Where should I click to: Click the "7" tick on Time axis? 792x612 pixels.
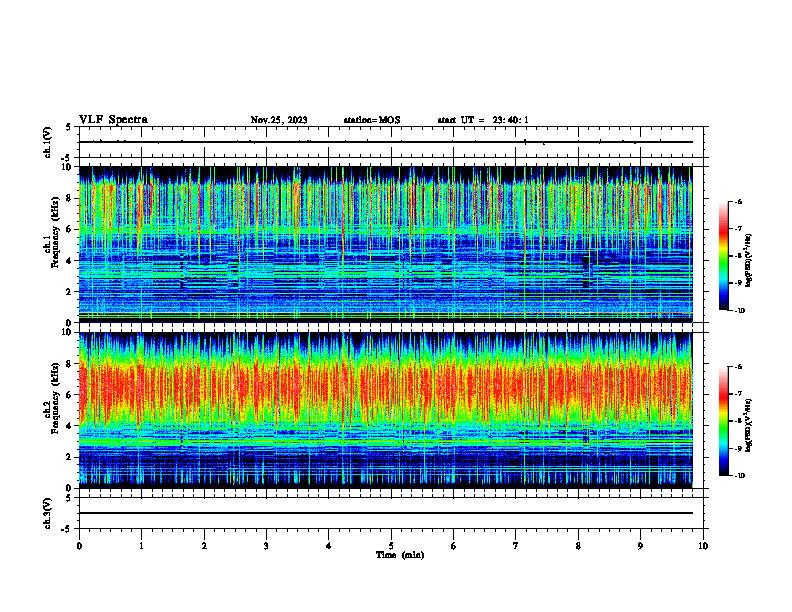[x=516, y=546]
